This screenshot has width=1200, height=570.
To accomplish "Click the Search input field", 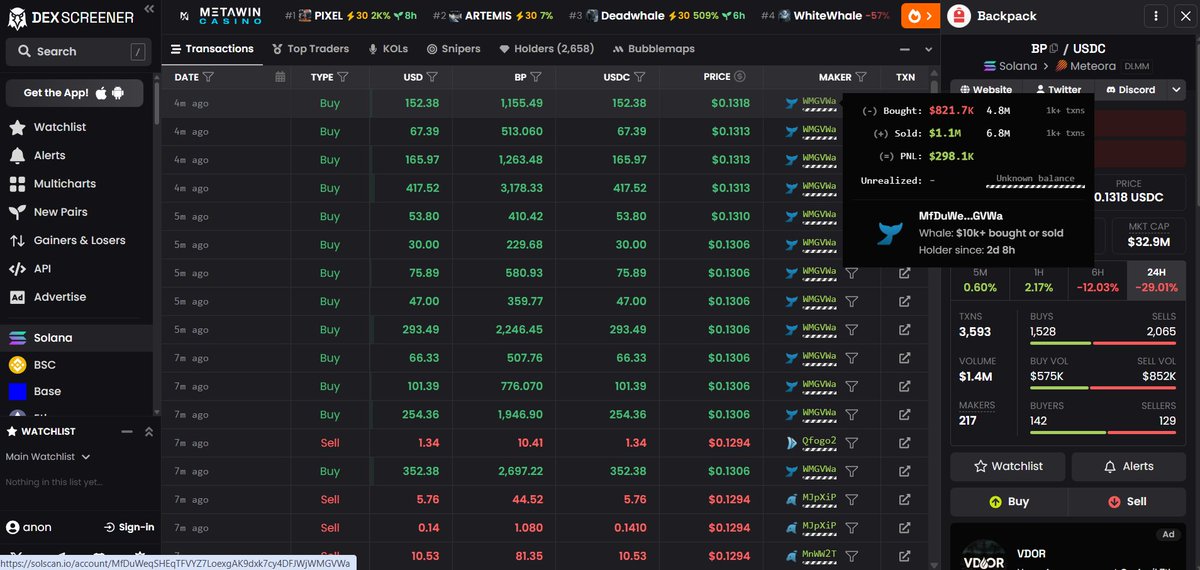I will click(77, 51).
